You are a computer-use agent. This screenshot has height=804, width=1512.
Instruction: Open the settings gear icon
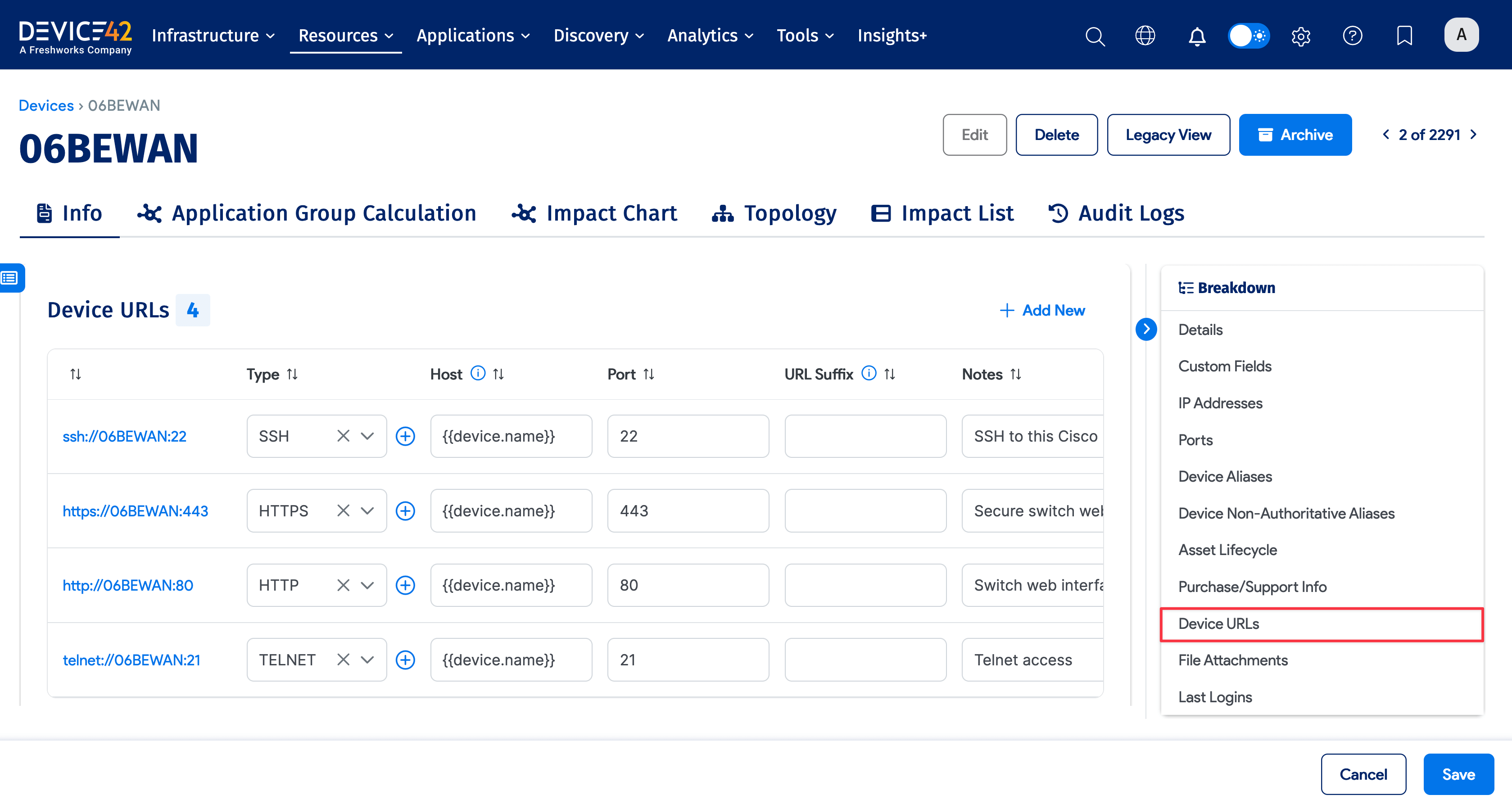click(1301, 36)
